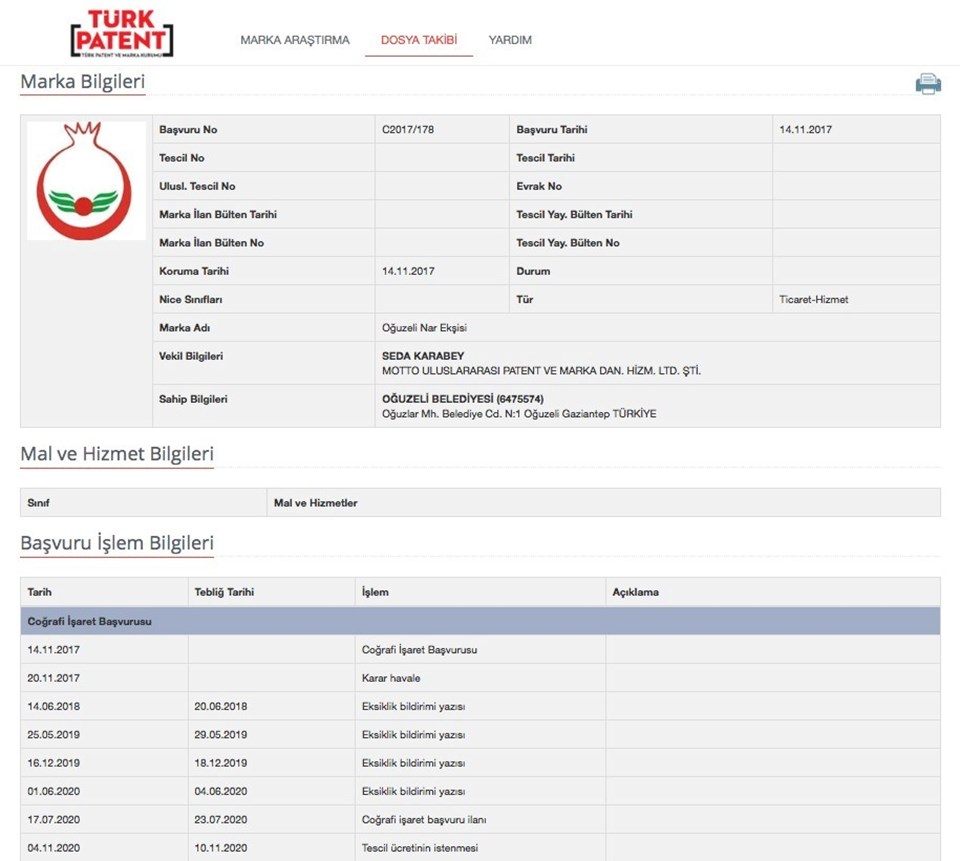
Task: Click the 14.11.2017 Coğrafi İşaret Başvurusu entry
Action: click(x=419, y=650)
